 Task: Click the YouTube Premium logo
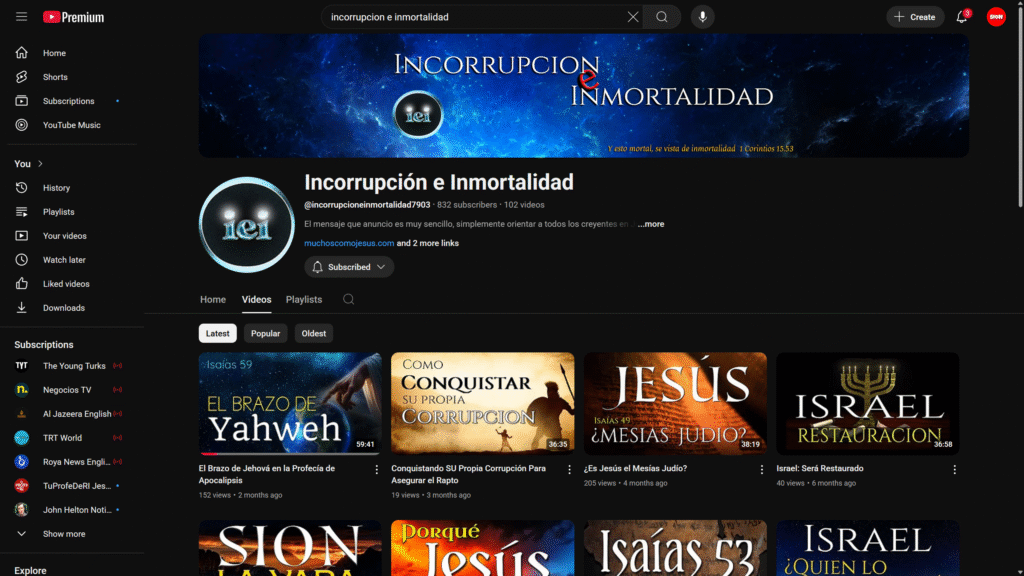coord(73,17)
